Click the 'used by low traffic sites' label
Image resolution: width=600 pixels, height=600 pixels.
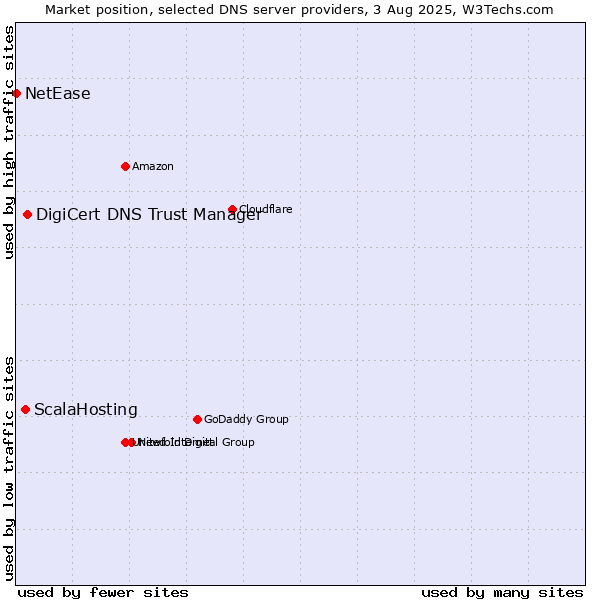pyautogui.click(x=9, y=469)
